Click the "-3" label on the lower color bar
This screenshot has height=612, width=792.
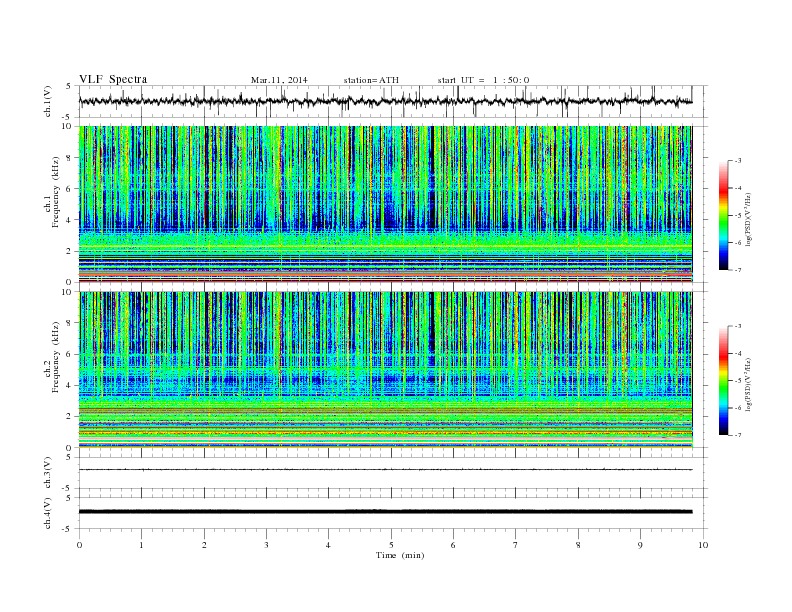[737, 327]
